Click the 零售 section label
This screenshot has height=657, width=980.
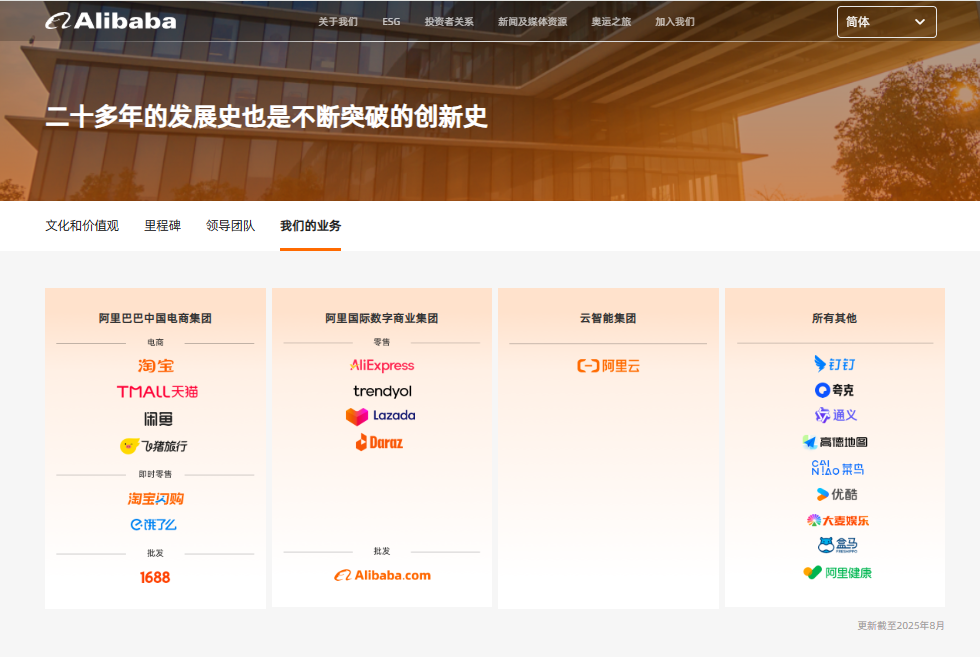coord(382,342)
